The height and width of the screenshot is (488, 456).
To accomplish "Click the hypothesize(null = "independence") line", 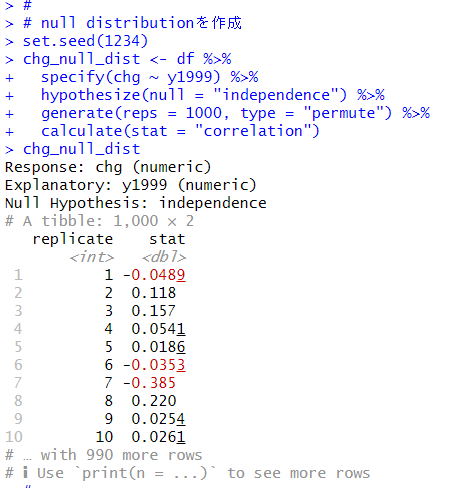I will tap(213, 95).
